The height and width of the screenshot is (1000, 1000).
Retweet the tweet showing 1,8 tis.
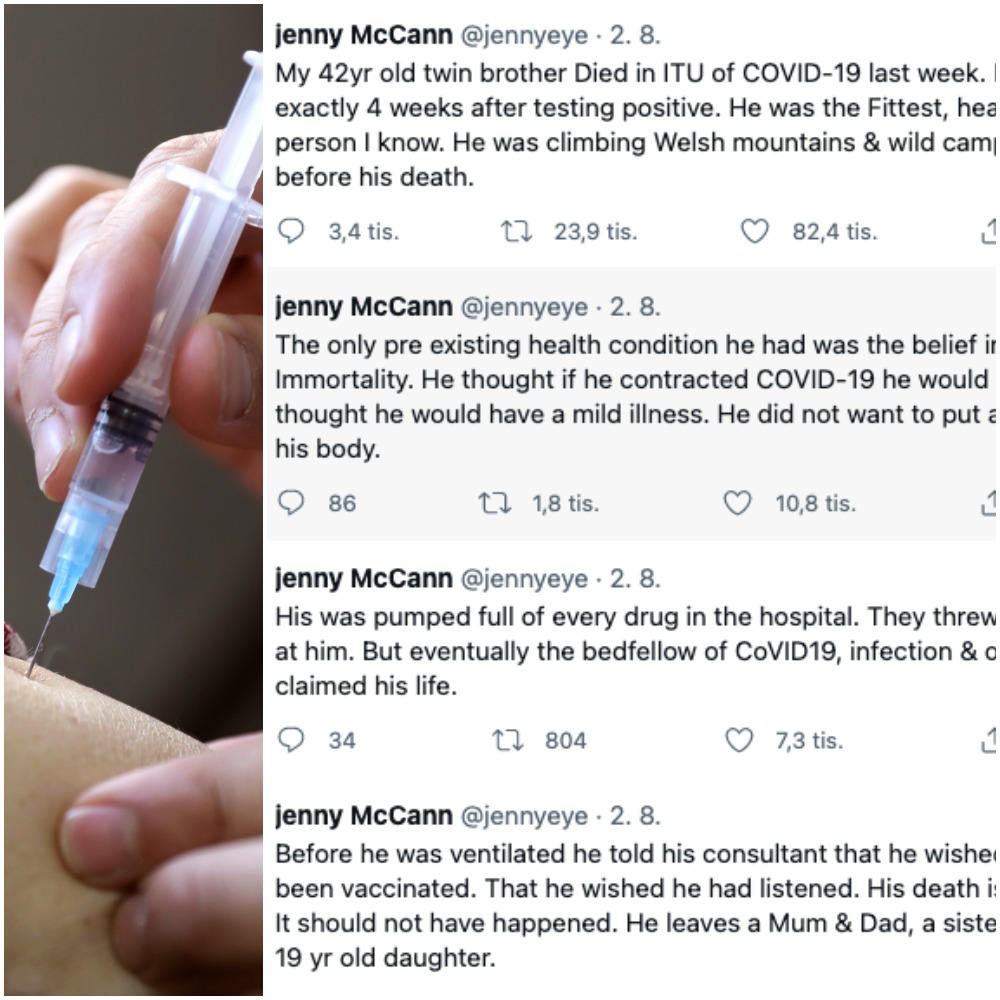click(494, 503)
